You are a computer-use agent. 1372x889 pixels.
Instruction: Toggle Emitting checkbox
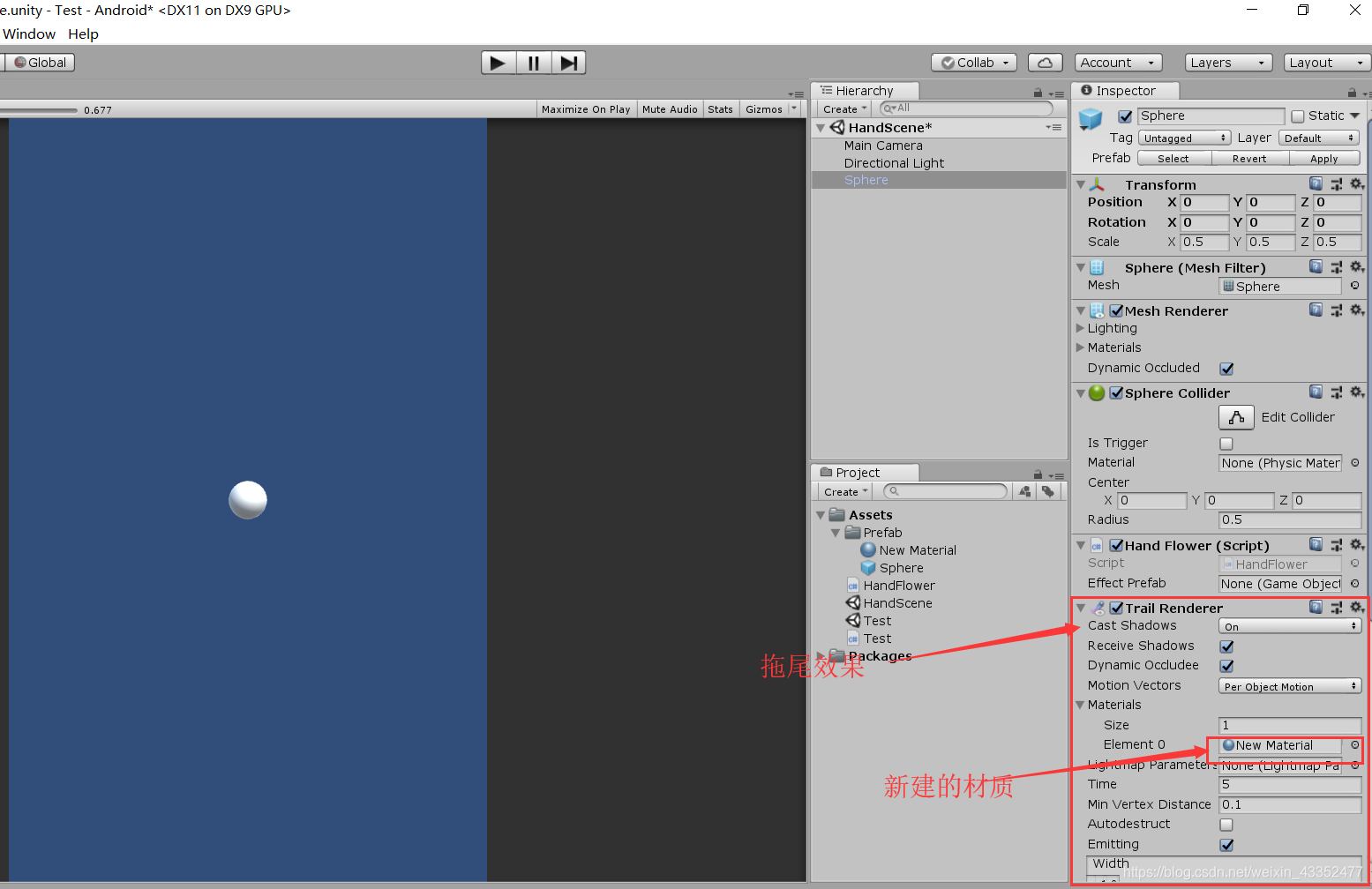pos(1226,845)
